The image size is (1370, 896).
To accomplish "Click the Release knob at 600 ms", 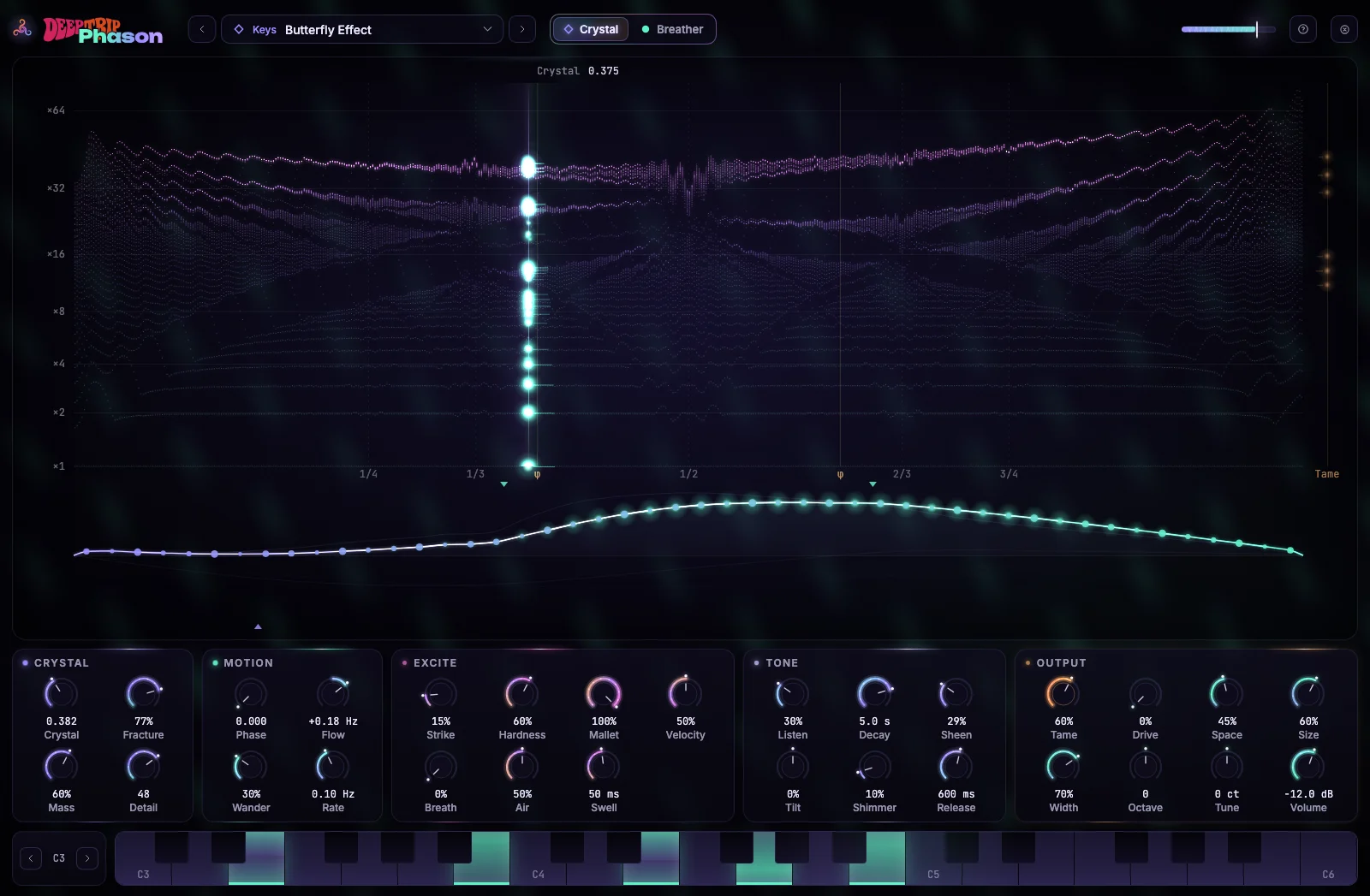I will coord(956,766).
